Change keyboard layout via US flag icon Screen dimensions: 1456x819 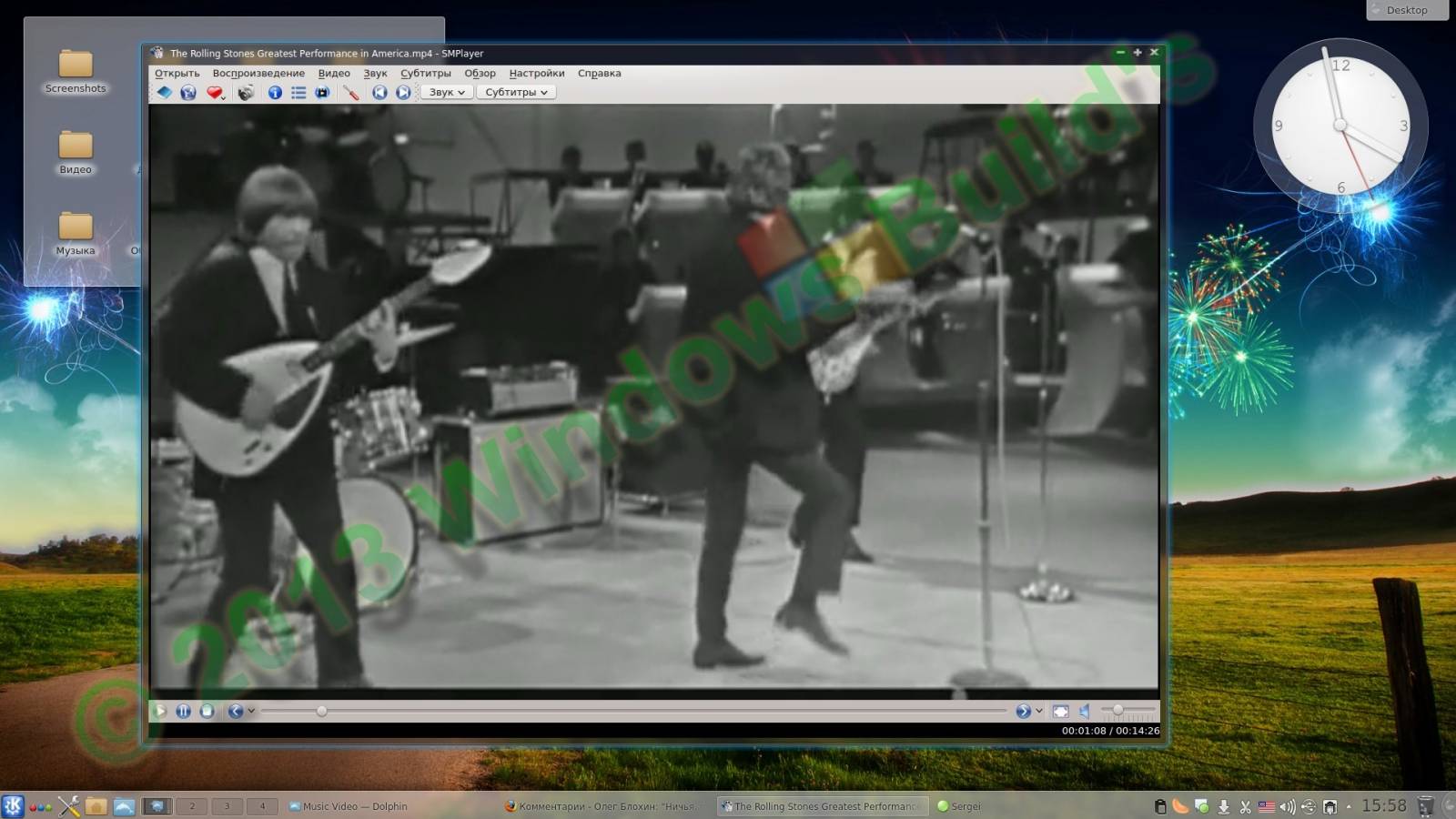[1266, 806]
